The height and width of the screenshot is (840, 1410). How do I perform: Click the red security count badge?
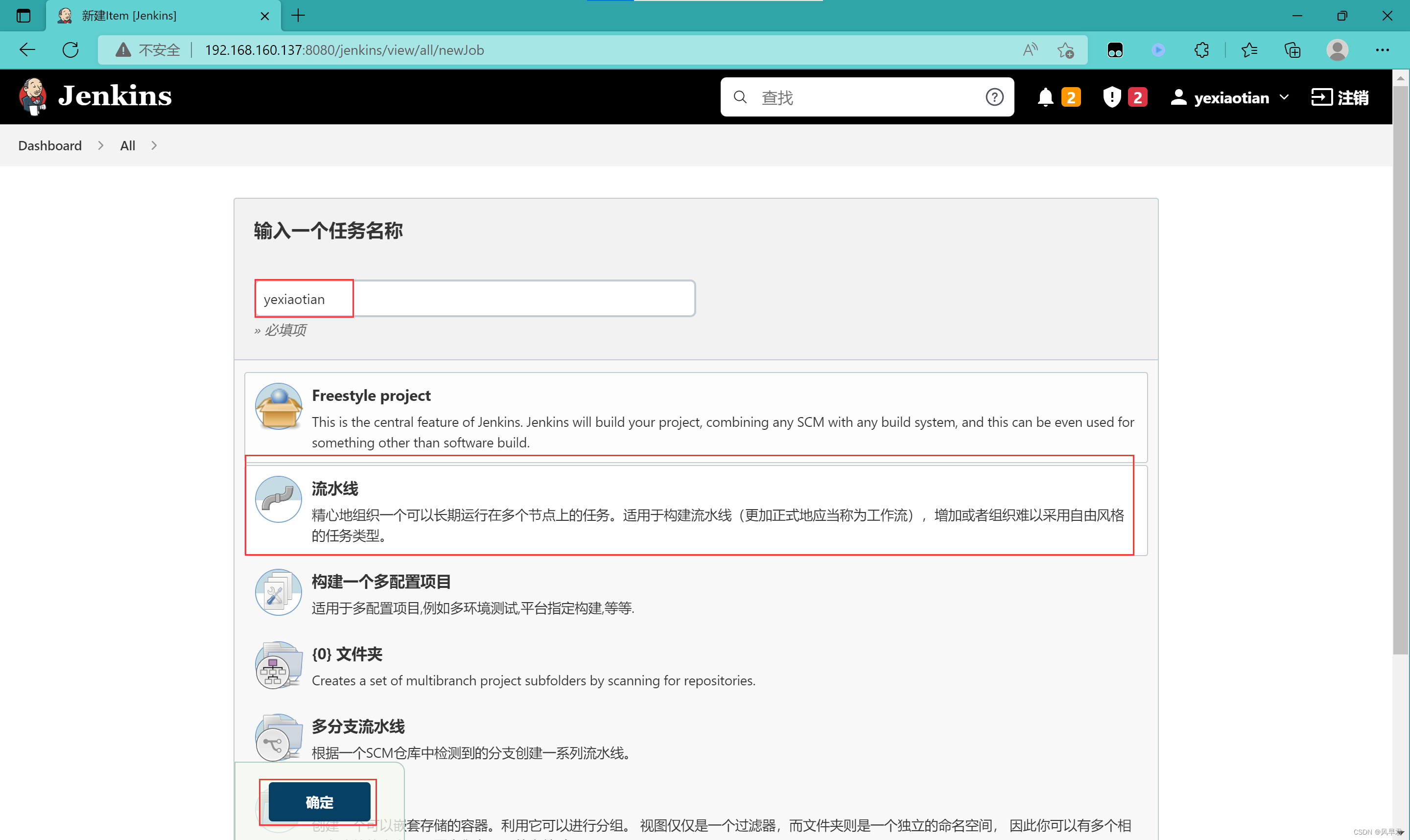[1137, 97]
